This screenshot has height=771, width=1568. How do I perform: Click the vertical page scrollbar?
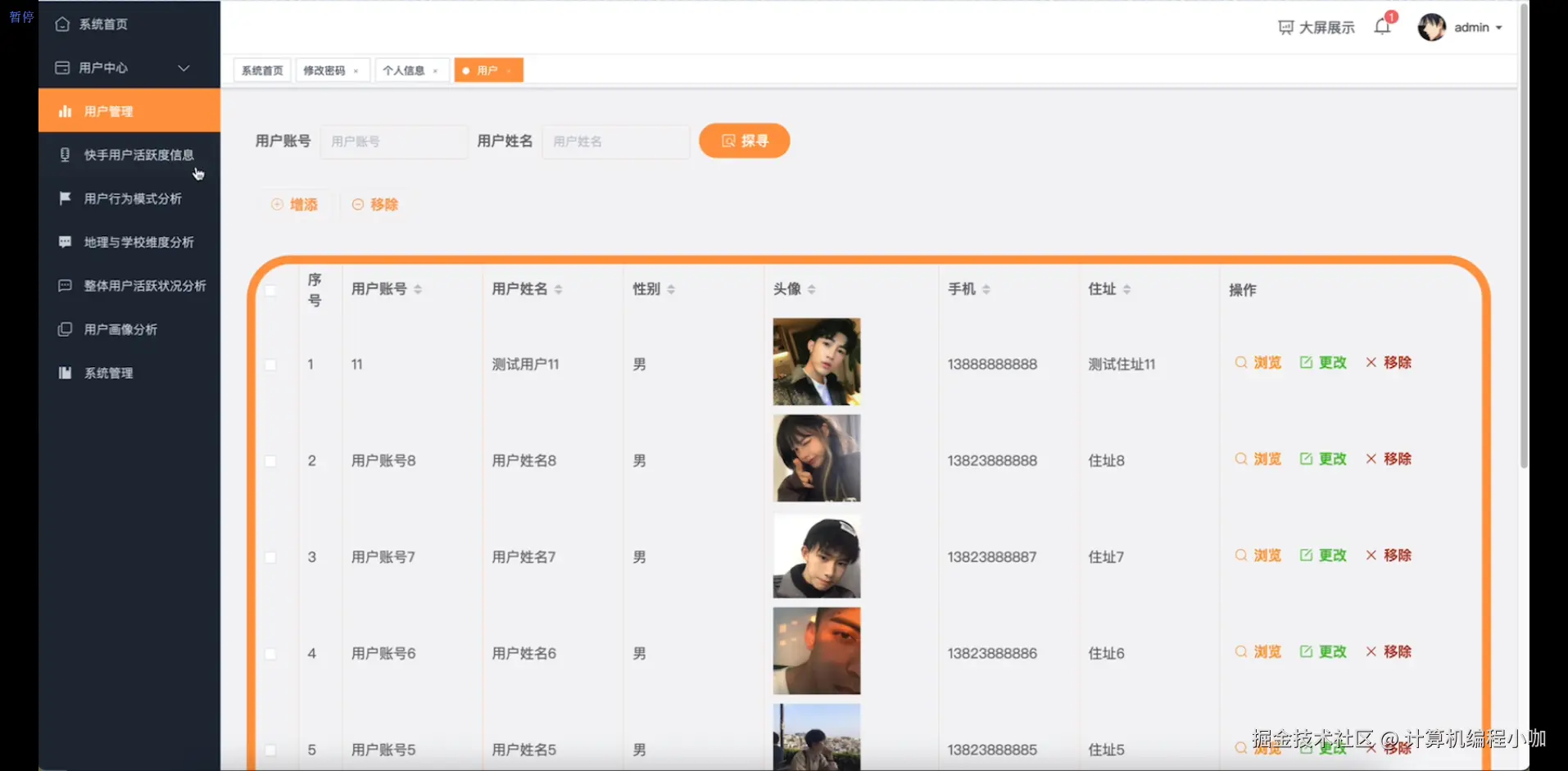[x=1524, y=236]
